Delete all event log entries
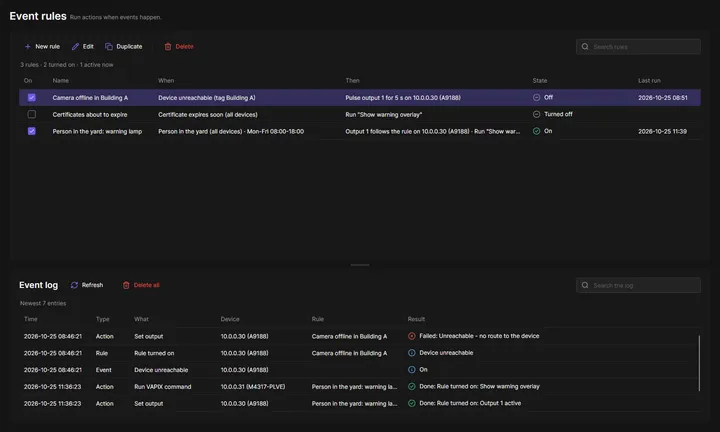Screen dimensions: 720x432 [141, 285]
